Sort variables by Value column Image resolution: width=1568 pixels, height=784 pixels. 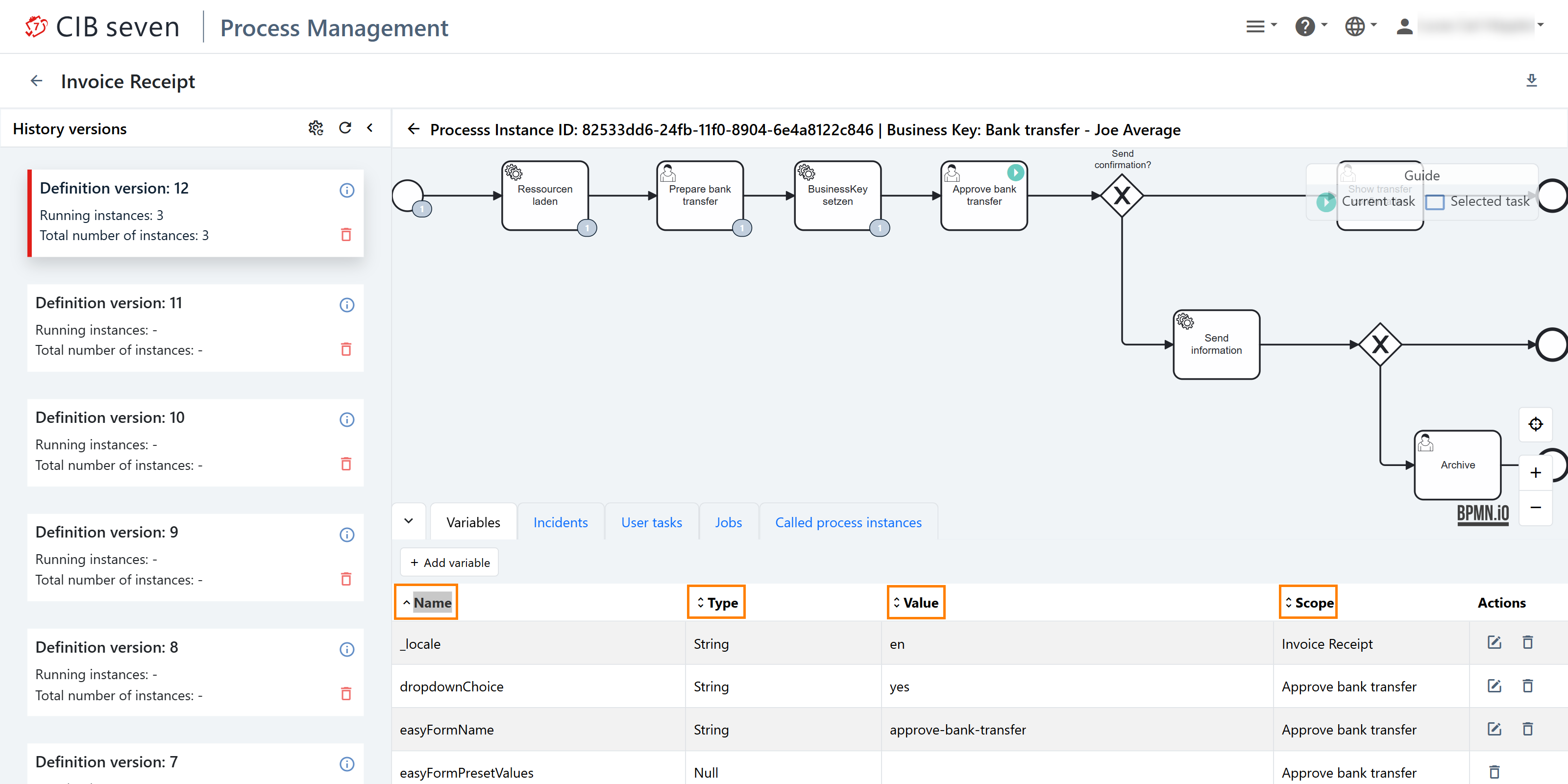point(916,602)
